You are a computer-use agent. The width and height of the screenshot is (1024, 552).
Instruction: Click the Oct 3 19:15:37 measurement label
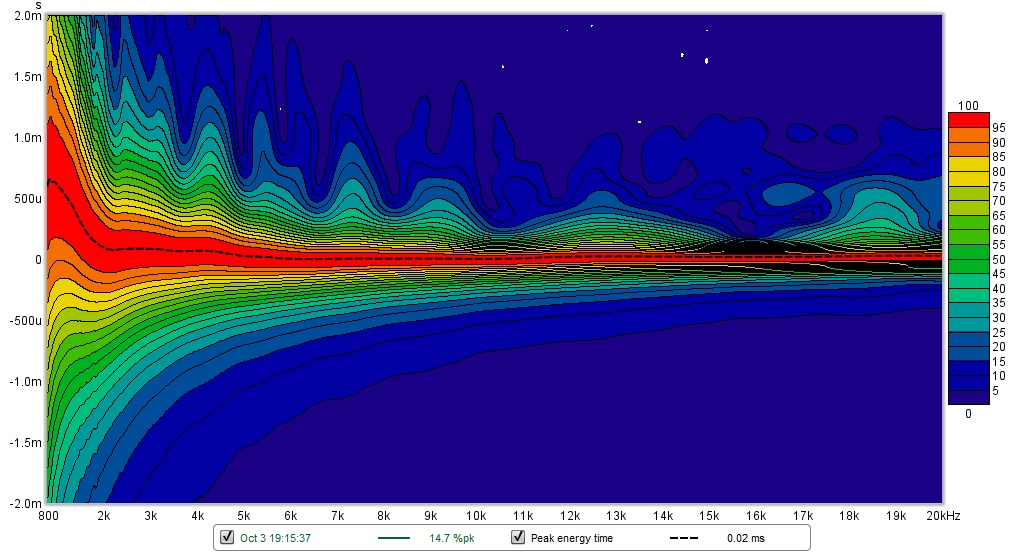point(276,538)
